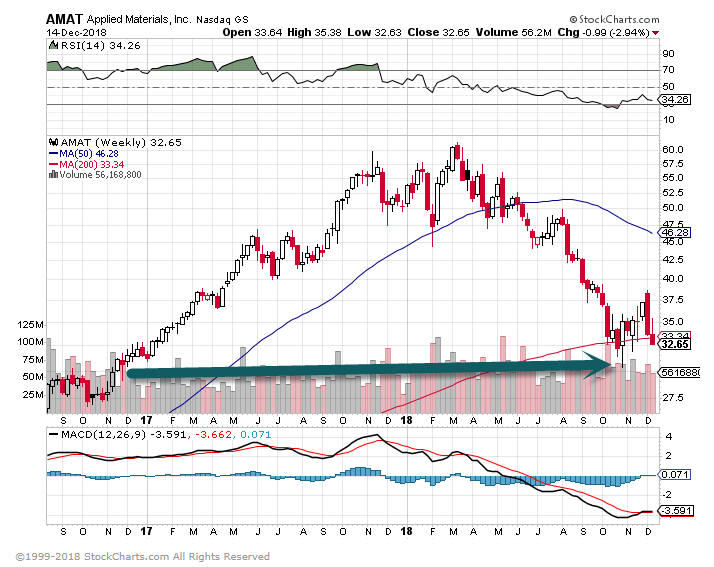Click the 90 level on the RSI axis
The height and width of the screenshot is (567, 714).
[x=668, y=54]
